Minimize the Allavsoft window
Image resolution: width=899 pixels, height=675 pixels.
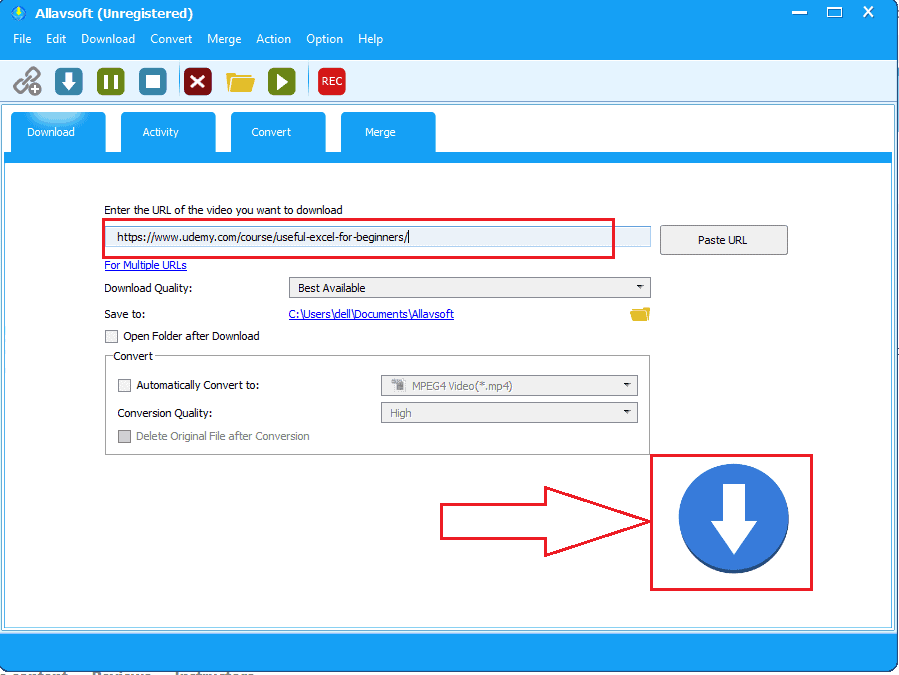pyautogui.click(x=799, y=13)
